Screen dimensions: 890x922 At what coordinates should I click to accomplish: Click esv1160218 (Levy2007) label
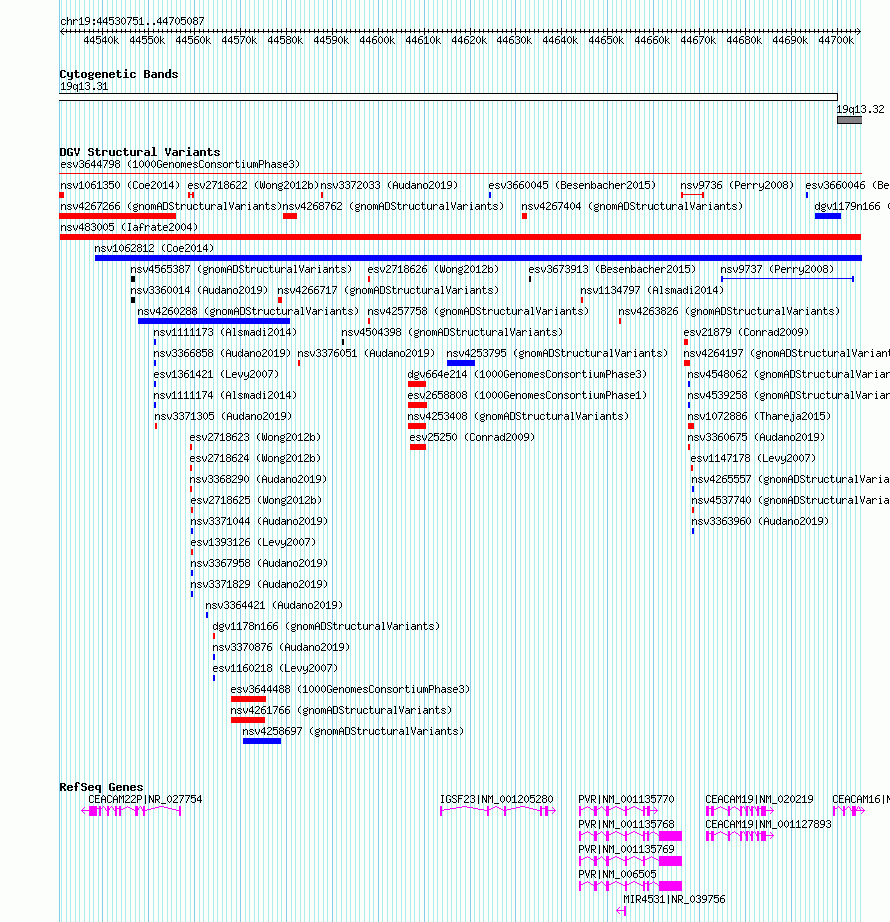point(275,668)
